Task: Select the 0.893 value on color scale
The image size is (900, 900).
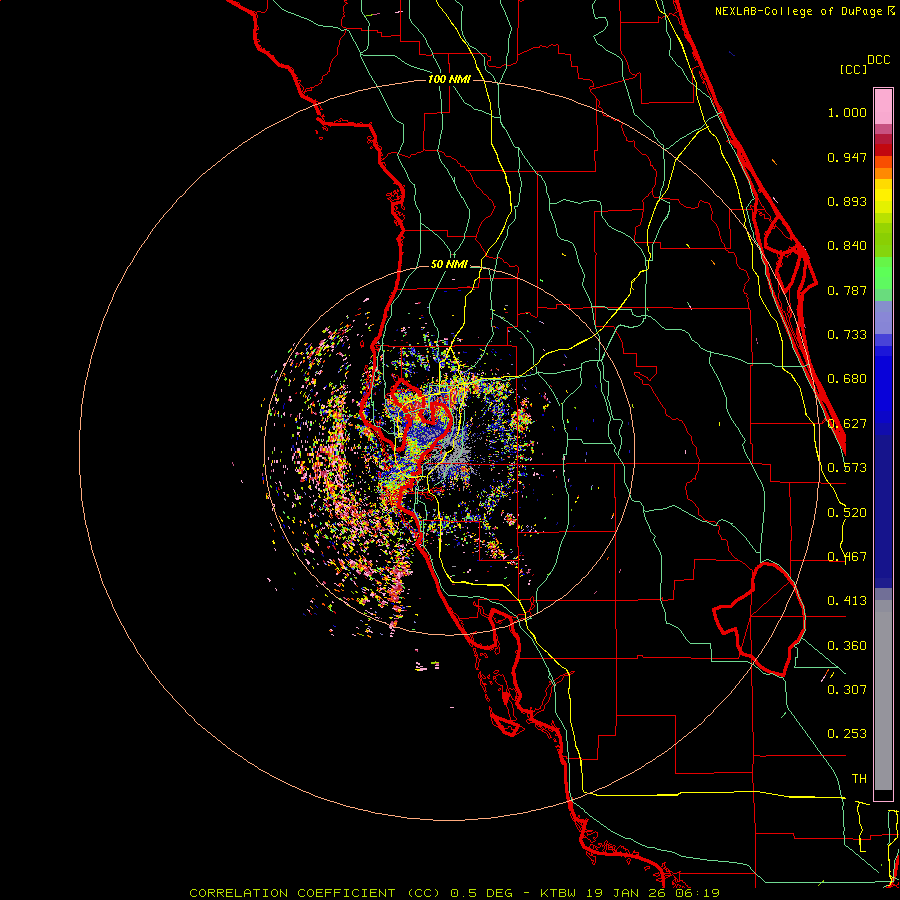Action: pyautogui.click(x=847, y=201)
